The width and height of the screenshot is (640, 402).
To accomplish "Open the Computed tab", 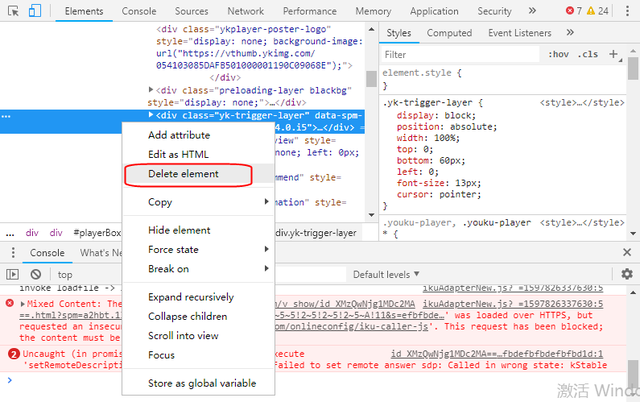I will [449, 33].
